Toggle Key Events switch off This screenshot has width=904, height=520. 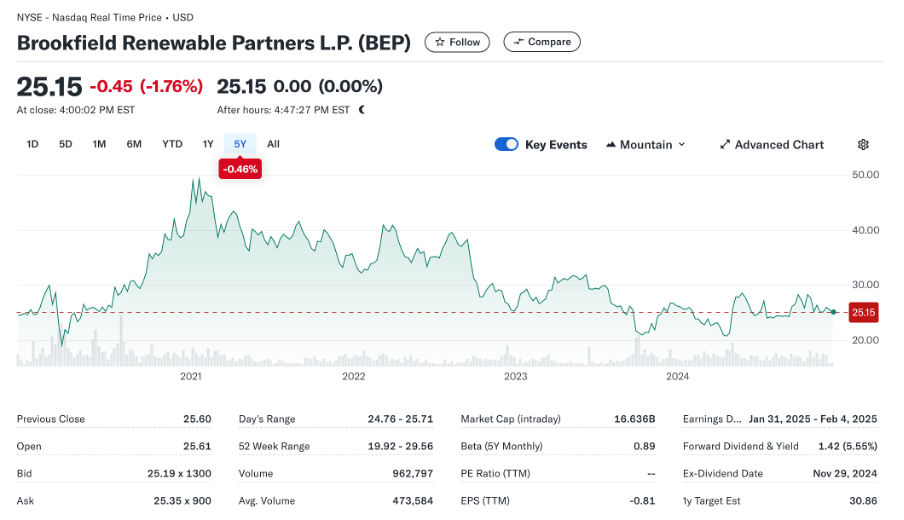[x=506, y=145]
